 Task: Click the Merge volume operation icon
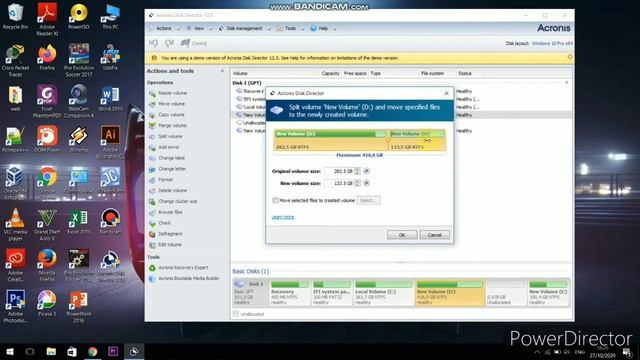coord(152,126)
